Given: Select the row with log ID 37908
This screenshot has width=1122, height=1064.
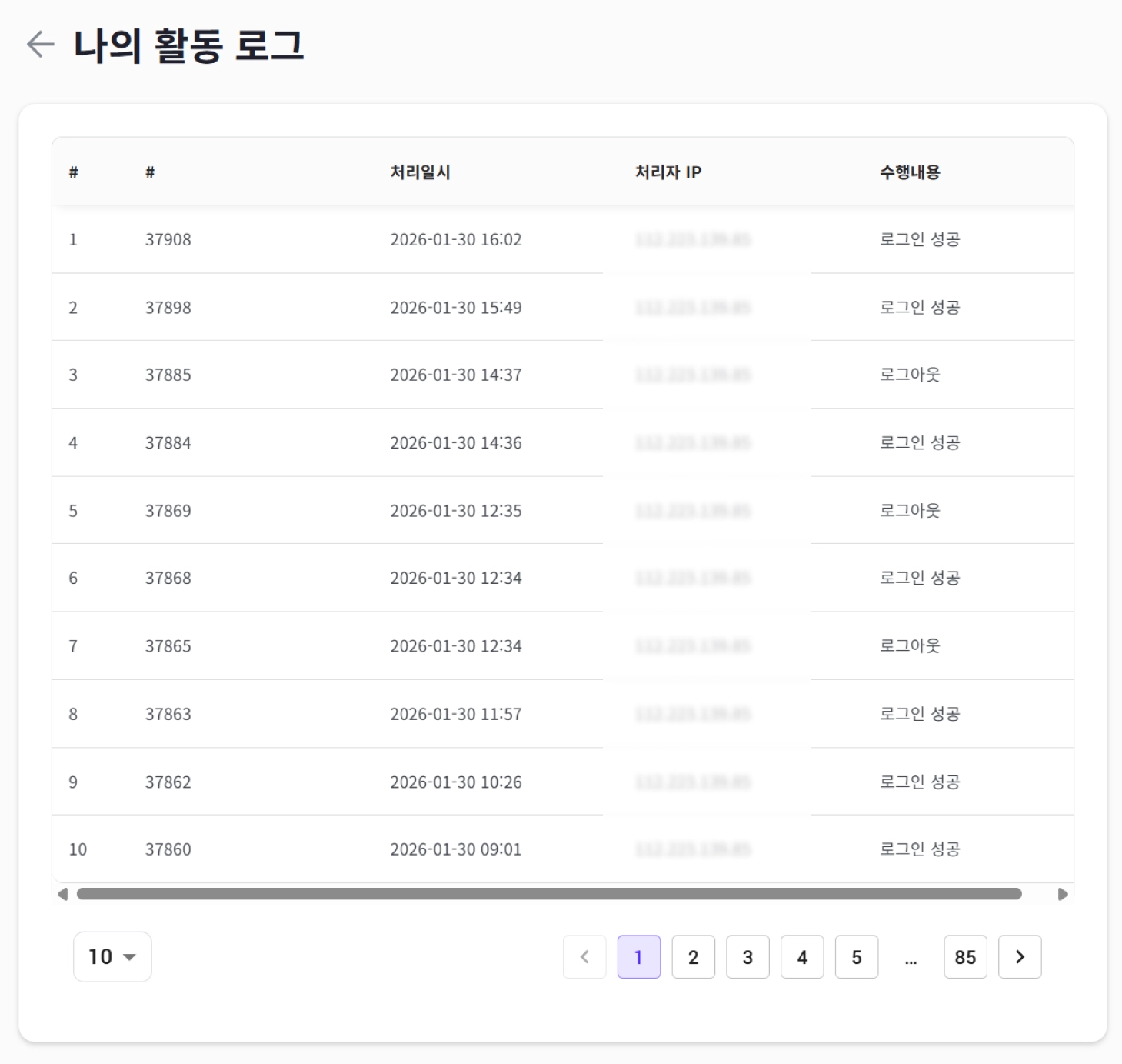Looking at the screenshot, I should [x=168, y=240].
